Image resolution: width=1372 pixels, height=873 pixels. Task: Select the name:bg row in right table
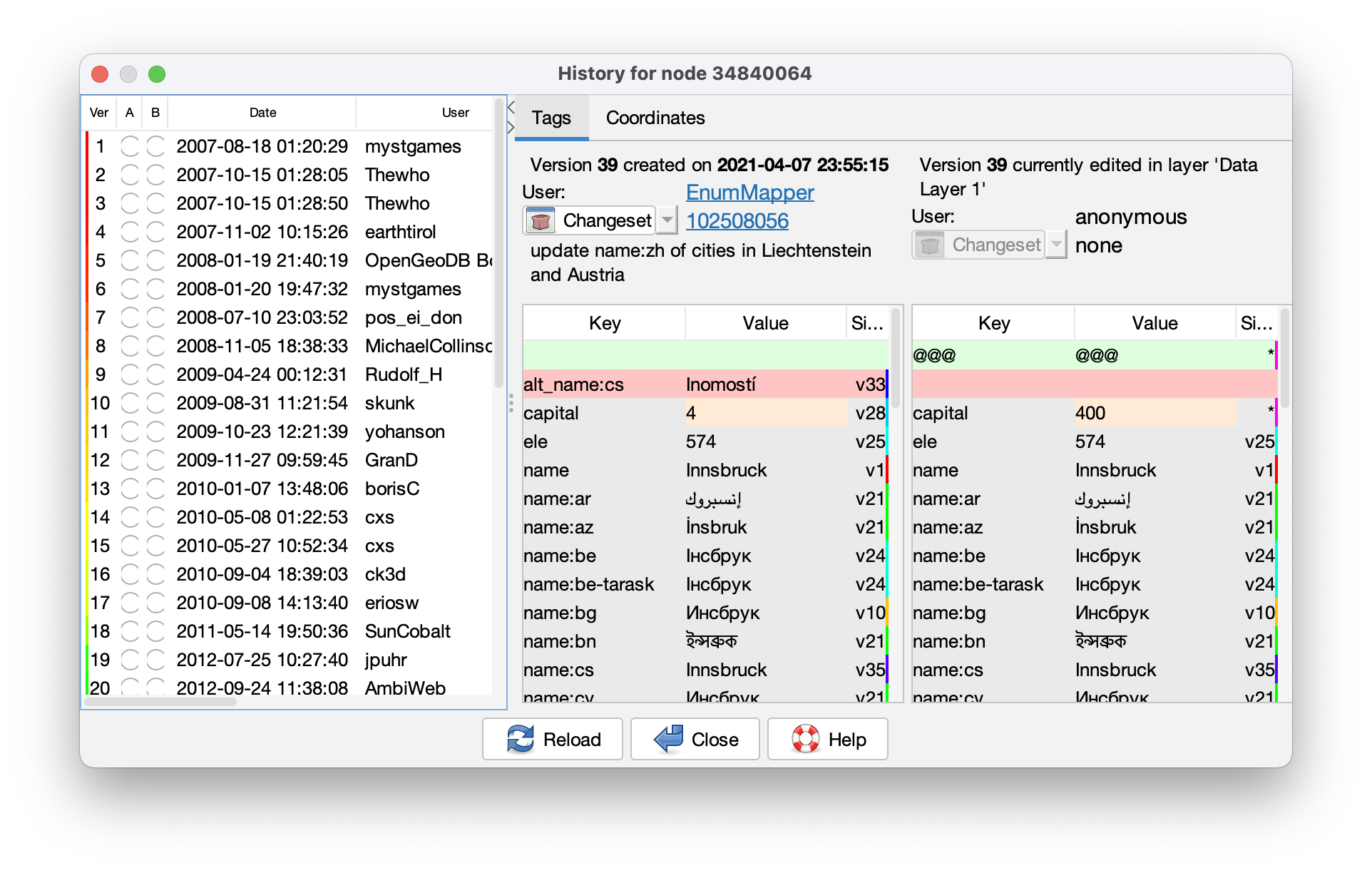(x=1095, y=613)
